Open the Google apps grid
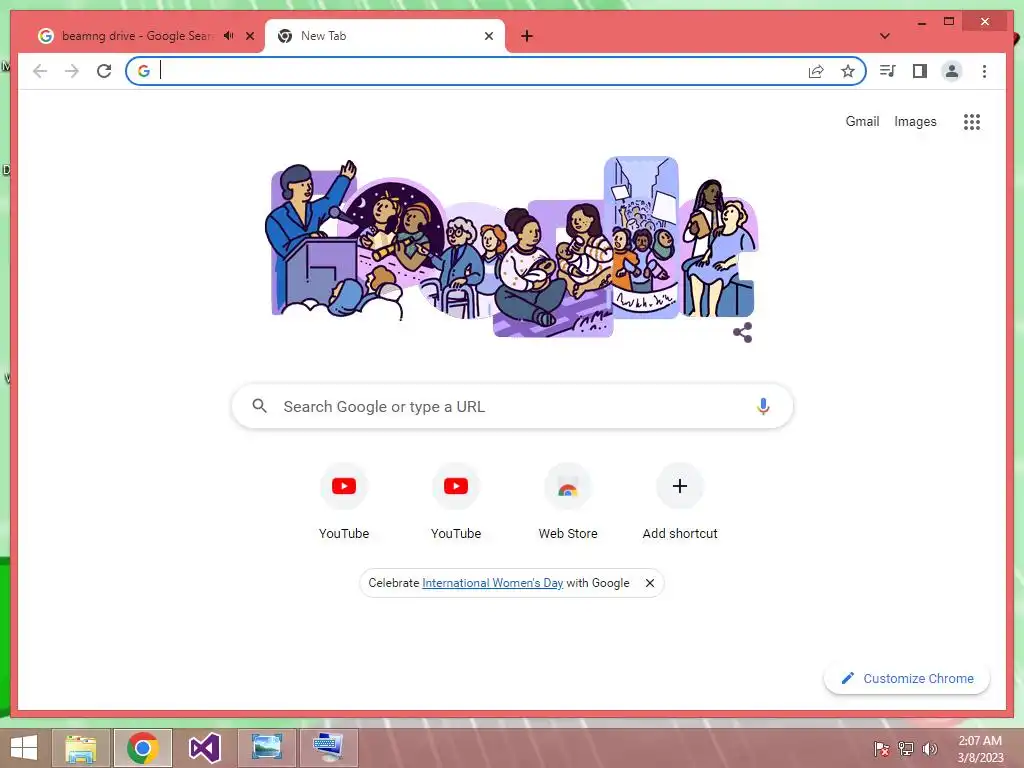 point(972,121)
